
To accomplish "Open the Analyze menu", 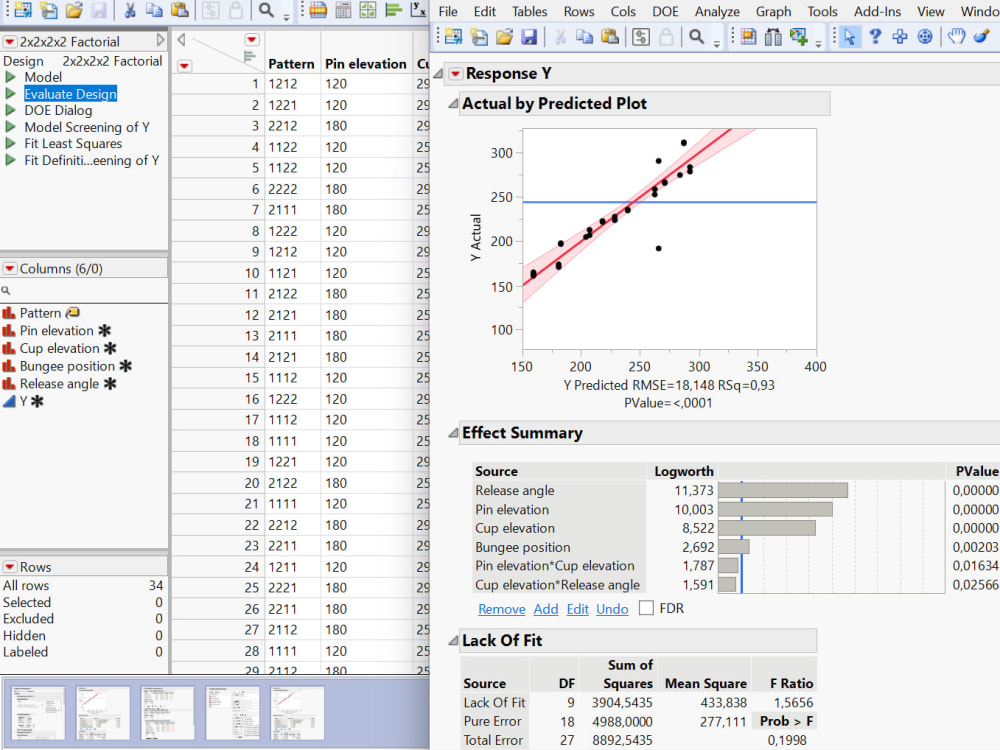I will click(717, 11).
